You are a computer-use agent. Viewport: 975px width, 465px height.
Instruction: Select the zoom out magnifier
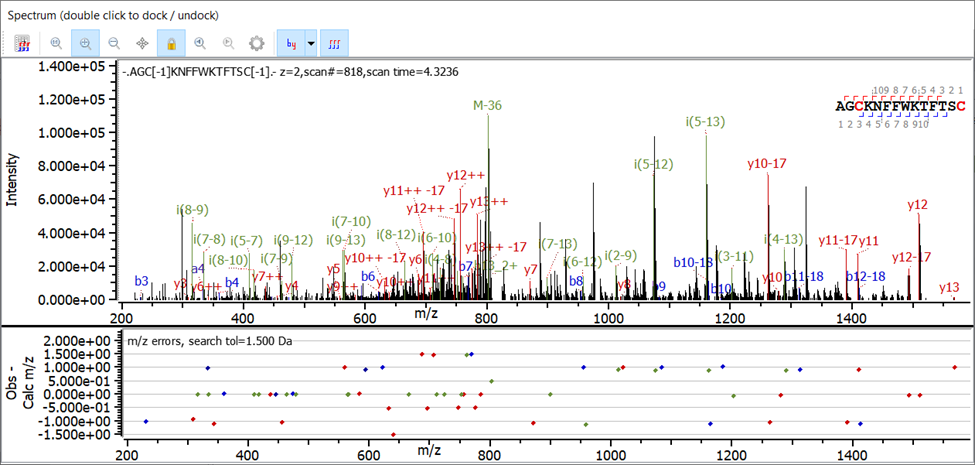tap(114, 44)
